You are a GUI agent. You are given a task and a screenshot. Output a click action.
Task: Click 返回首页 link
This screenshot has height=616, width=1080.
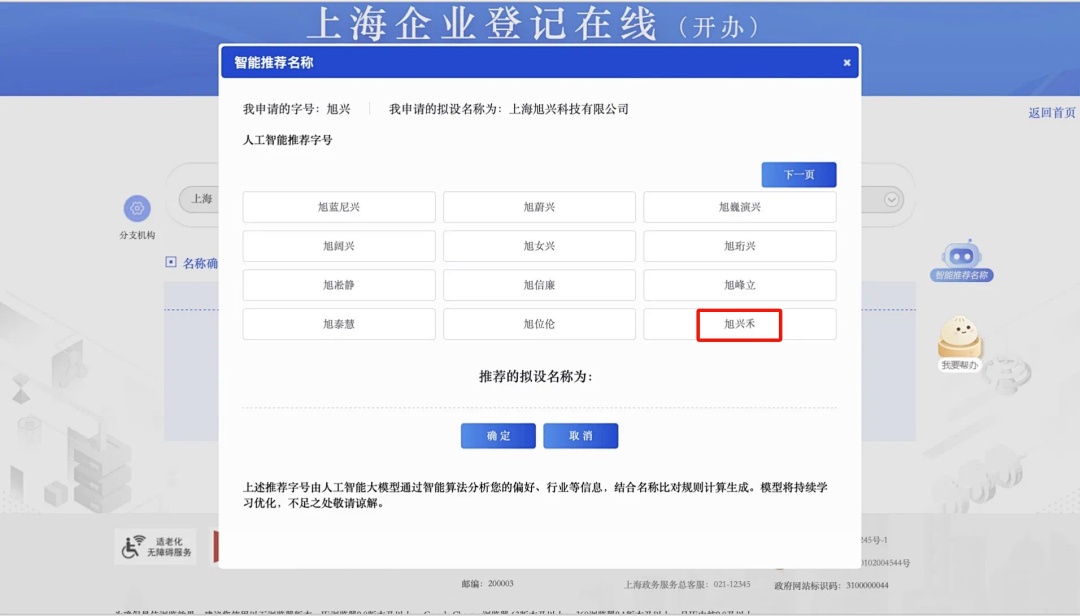[x=1051, y=113]
